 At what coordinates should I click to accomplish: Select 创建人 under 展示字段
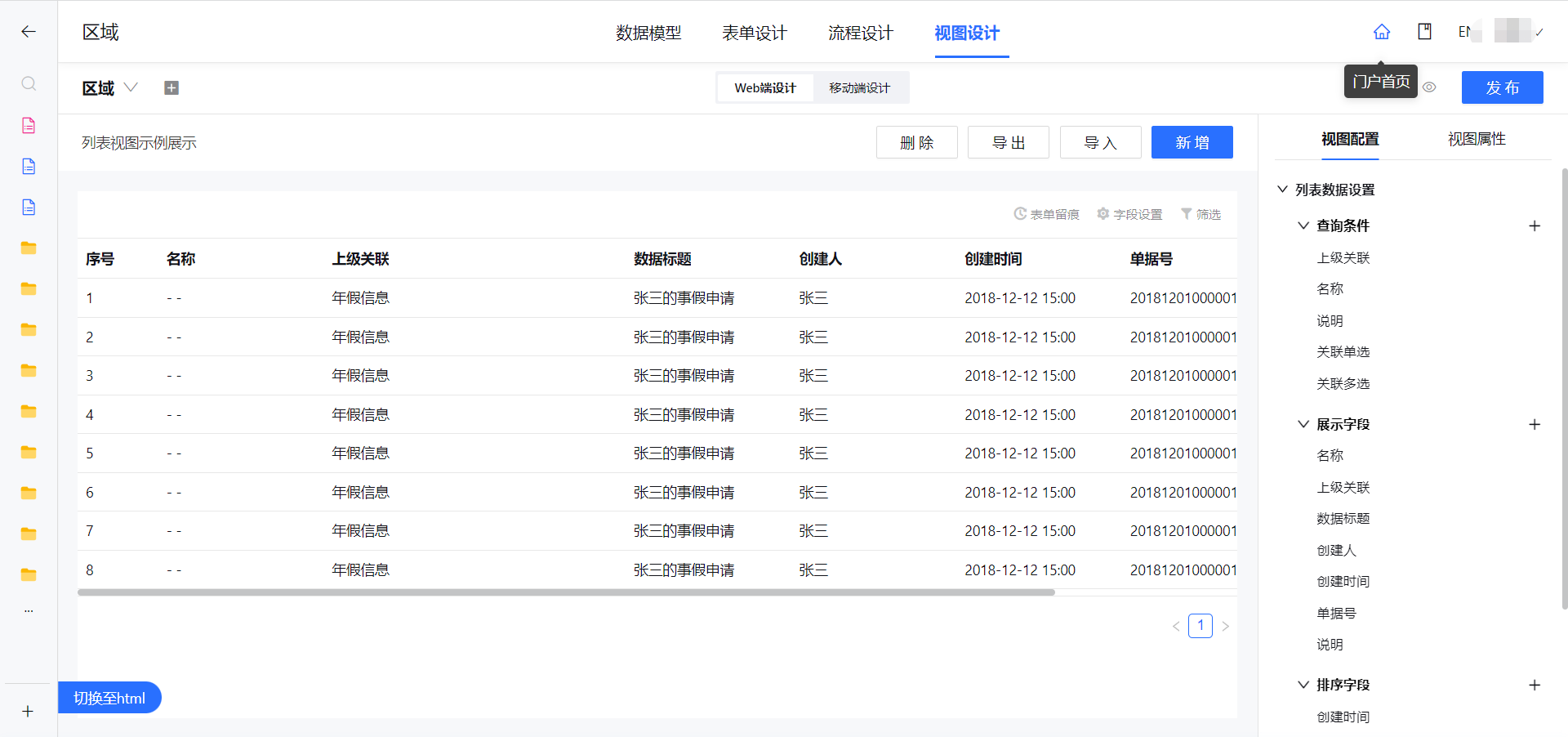click(x=1336, y=550)
